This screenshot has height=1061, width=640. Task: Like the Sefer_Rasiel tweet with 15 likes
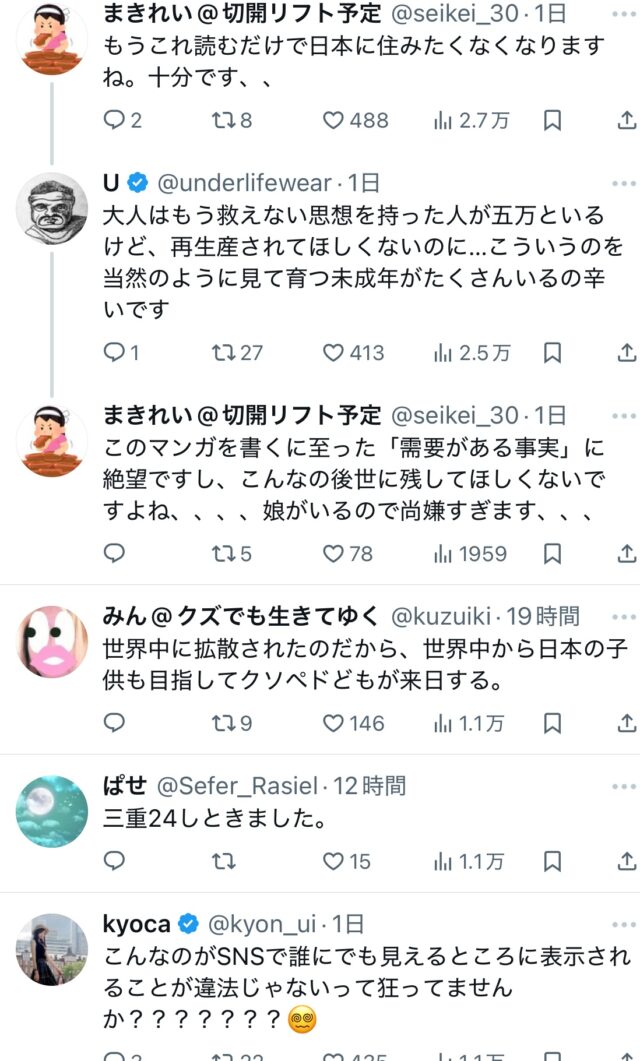tap(346, 861)
